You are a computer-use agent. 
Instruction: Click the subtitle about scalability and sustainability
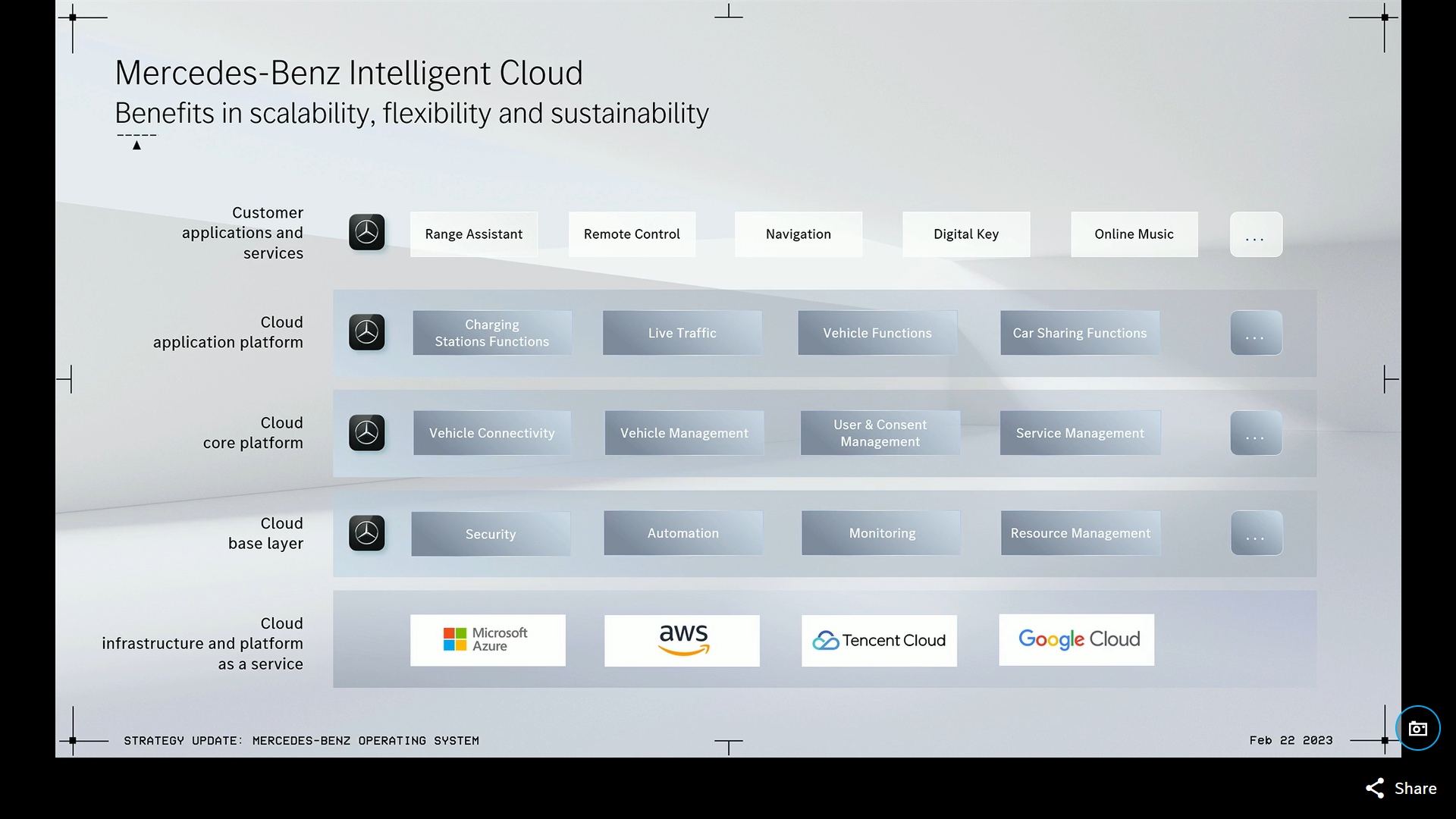tap(412, 114)
